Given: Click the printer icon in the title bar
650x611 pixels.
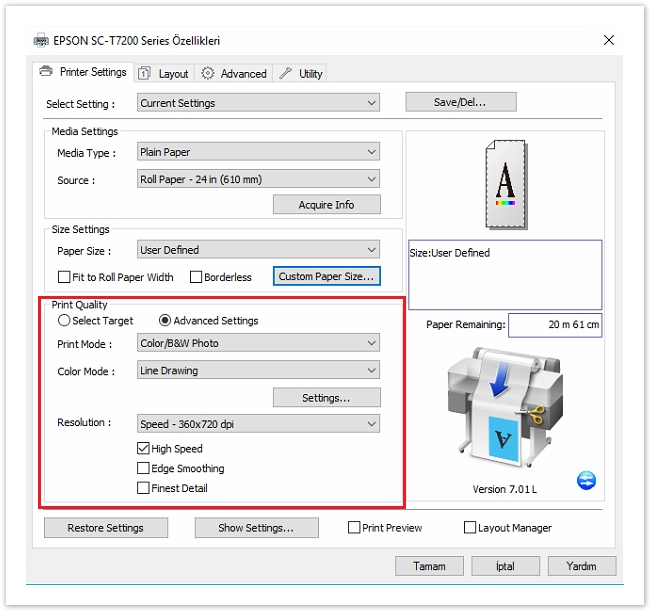Looking at the screenshot, I should (41, 41).
